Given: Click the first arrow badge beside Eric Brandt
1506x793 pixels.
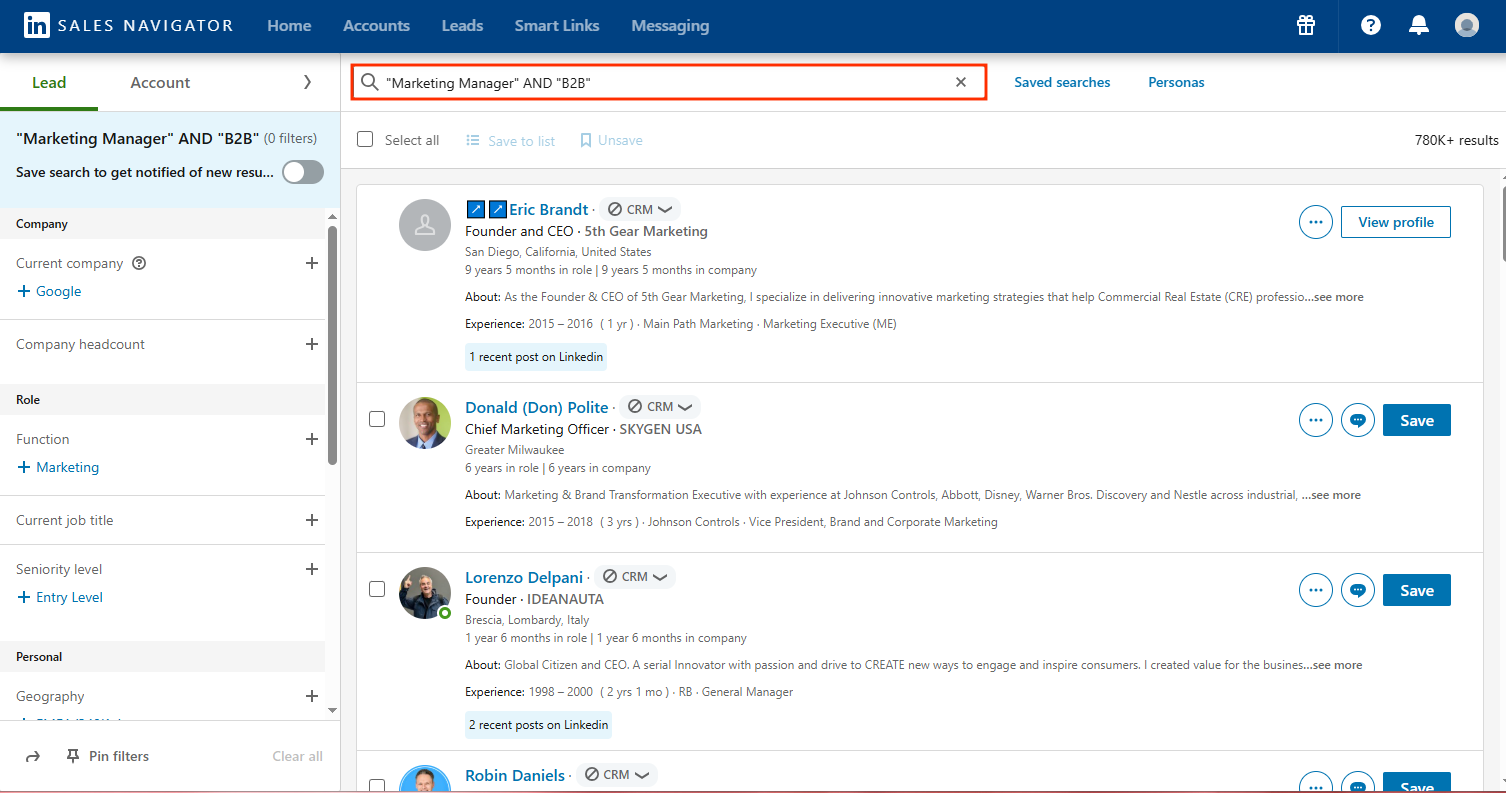Looking at the screenshot, I should coord(476,209).
